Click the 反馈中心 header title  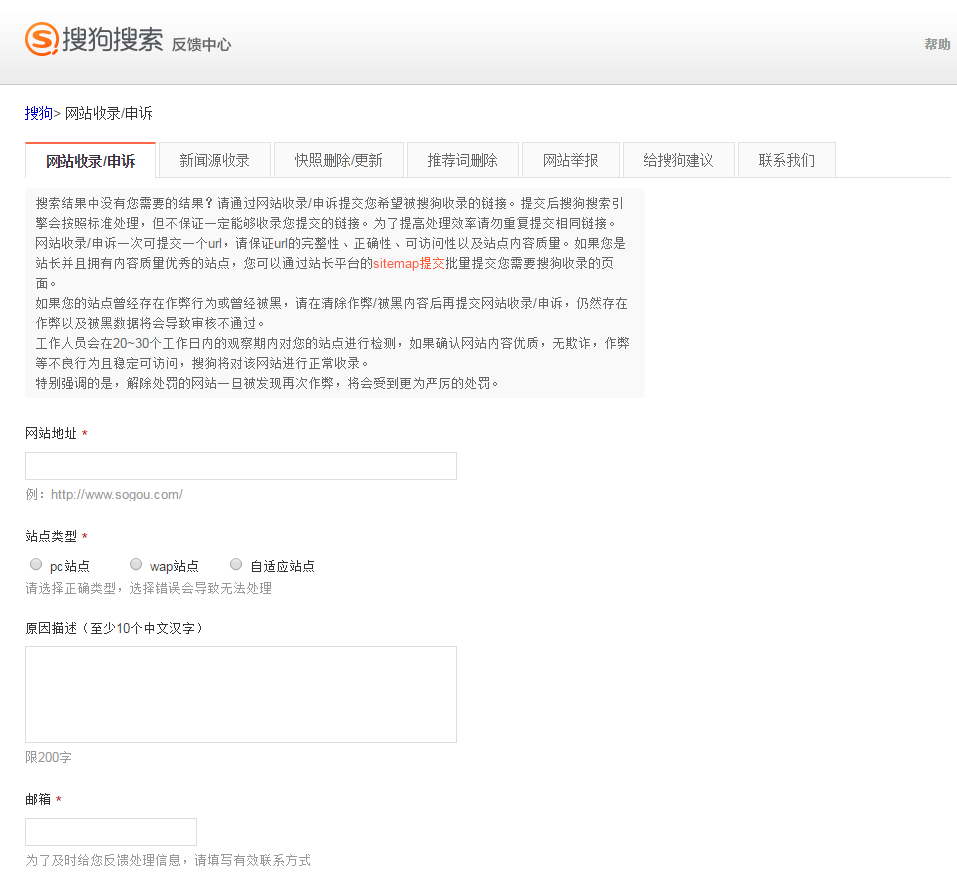point(201,45)
